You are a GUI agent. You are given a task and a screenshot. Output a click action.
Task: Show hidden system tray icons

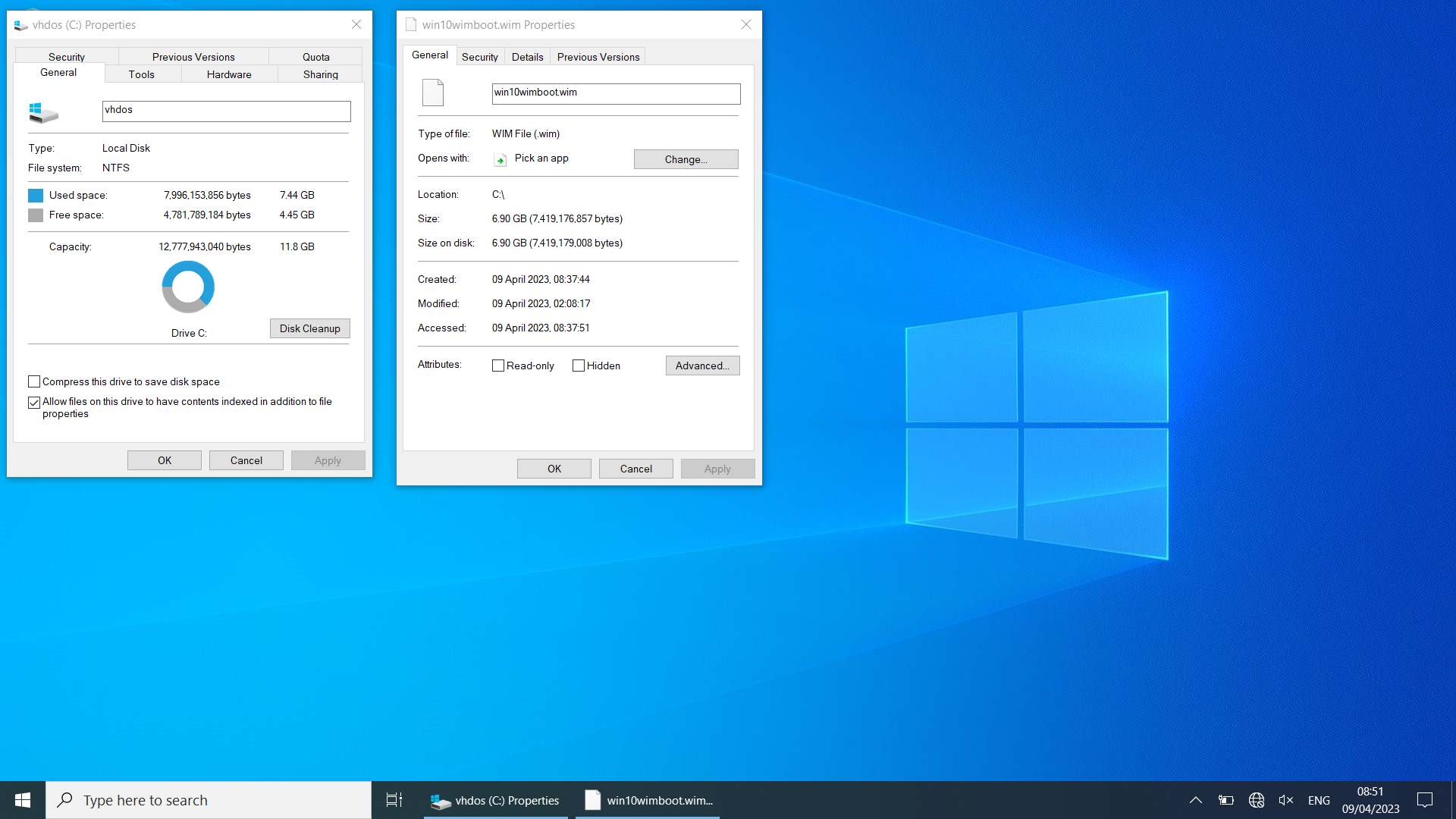tap(1196, 800)
